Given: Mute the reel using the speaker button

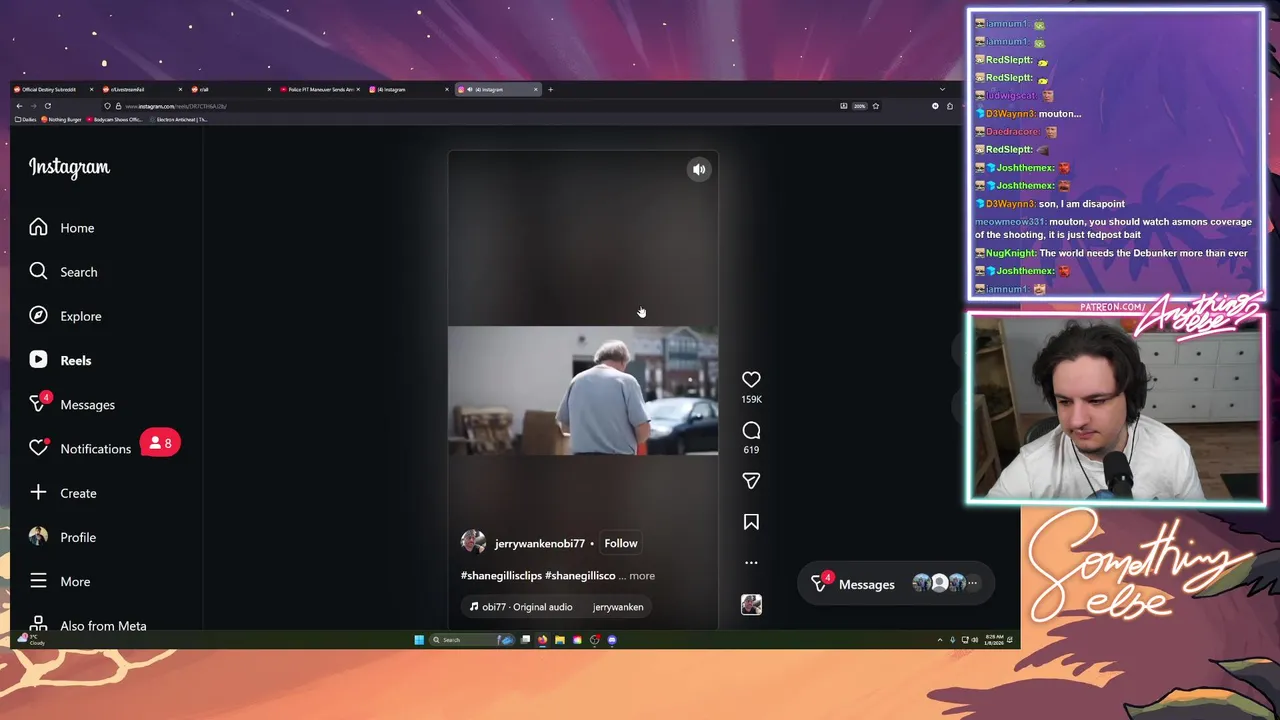Looking at the screenshot, I should [699, 170].
